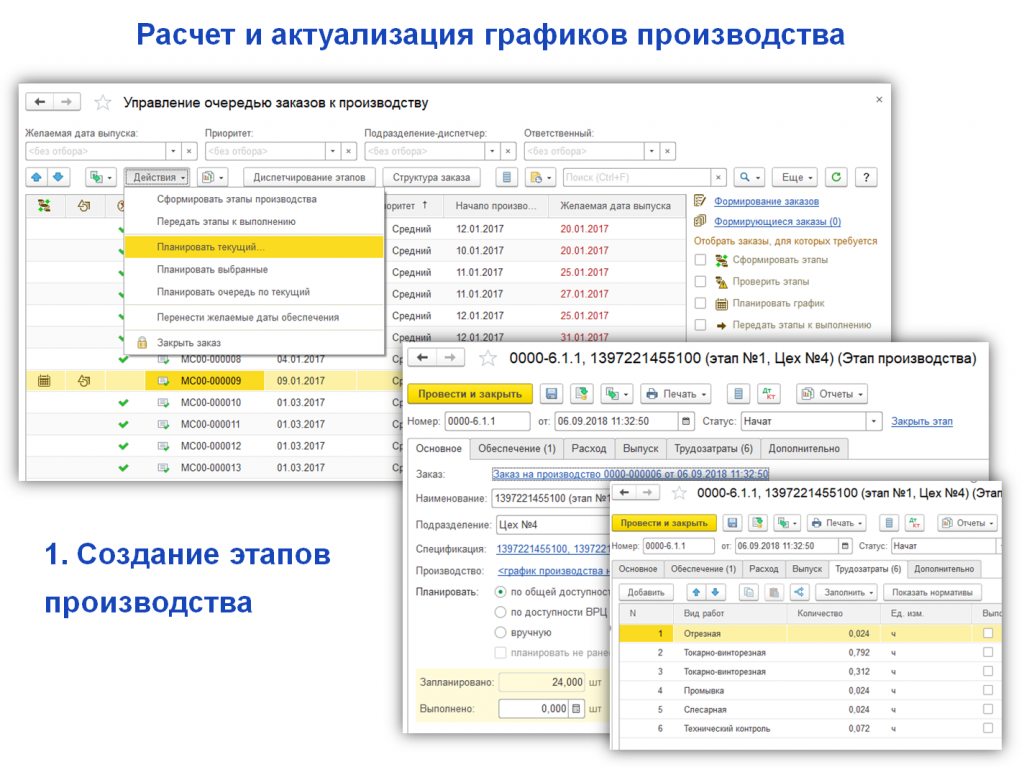
Task: Click Структура заказа button
Action: click(x=431, y=177)
